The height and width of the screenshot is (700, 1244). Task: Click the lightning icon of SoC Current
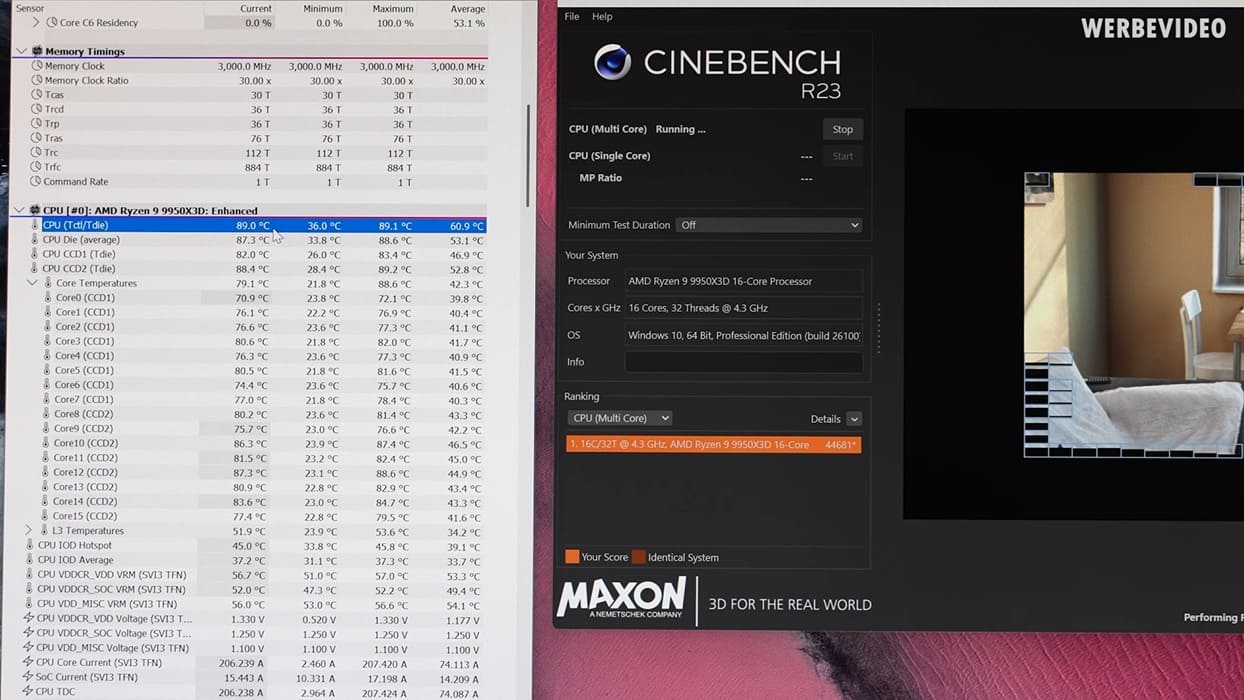pyautogui.click(x=27, y=677)
